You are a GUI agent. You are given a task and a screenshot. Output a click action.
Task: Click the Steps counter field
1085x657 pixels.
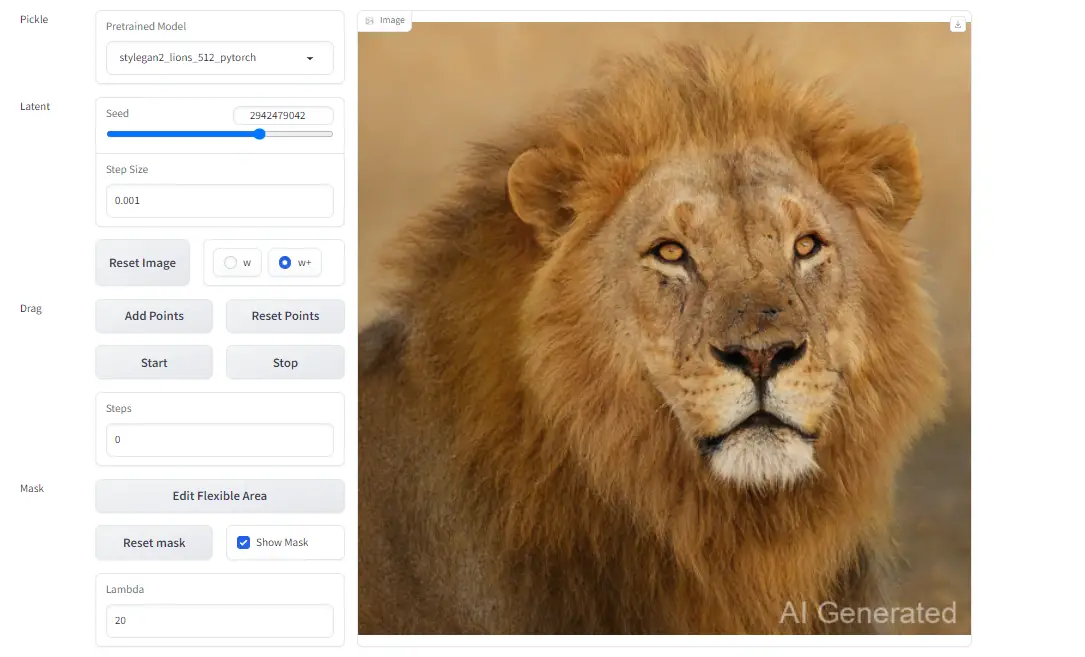(219, 439)
